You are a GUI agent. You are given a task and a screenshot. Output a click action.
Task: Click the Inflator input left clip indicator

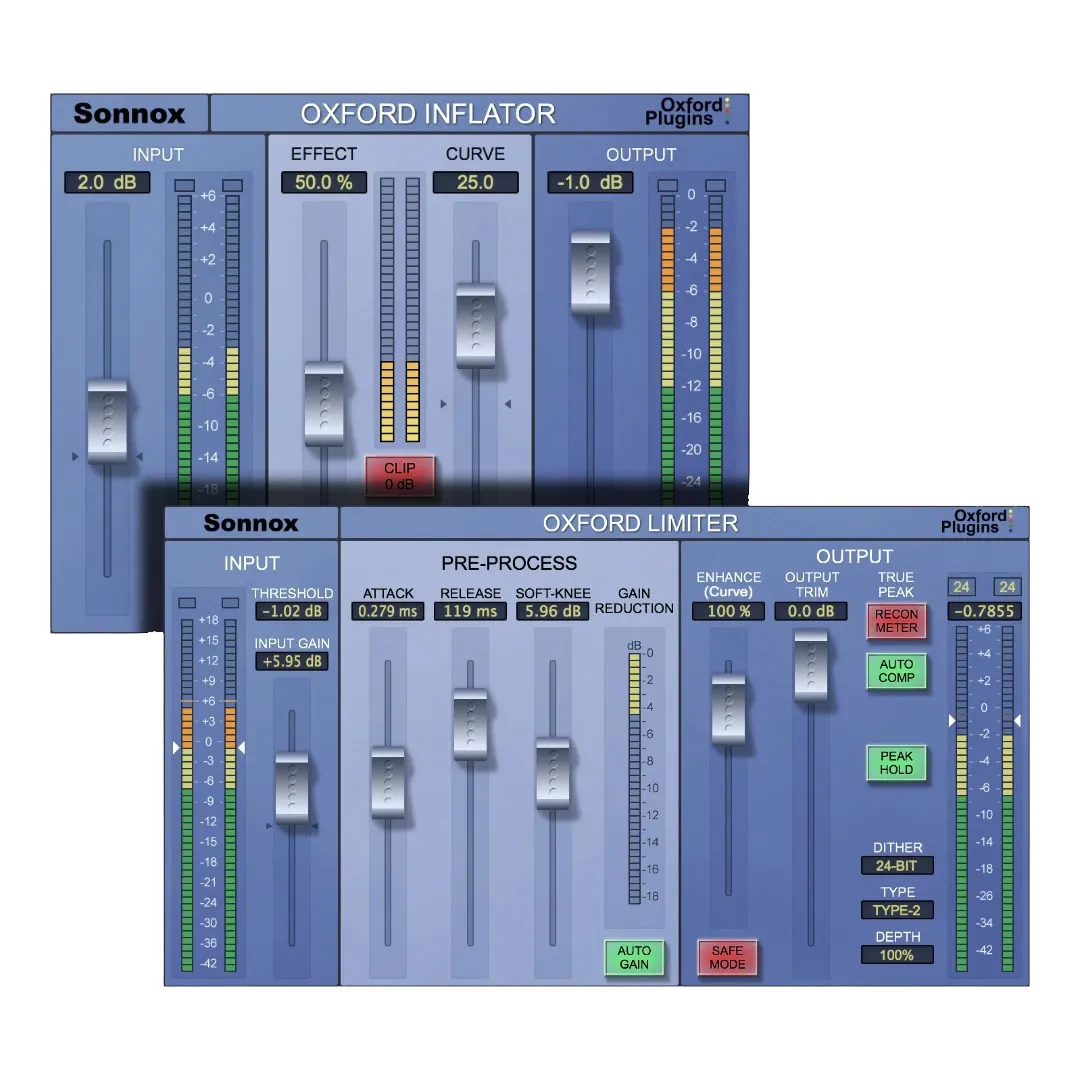click(185, 185)
